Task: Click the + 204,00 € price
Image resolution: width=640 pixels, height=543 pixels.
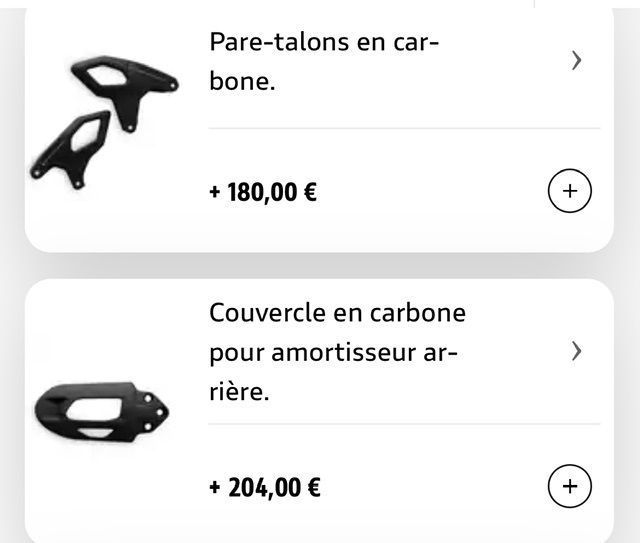Action: [264, 488]
